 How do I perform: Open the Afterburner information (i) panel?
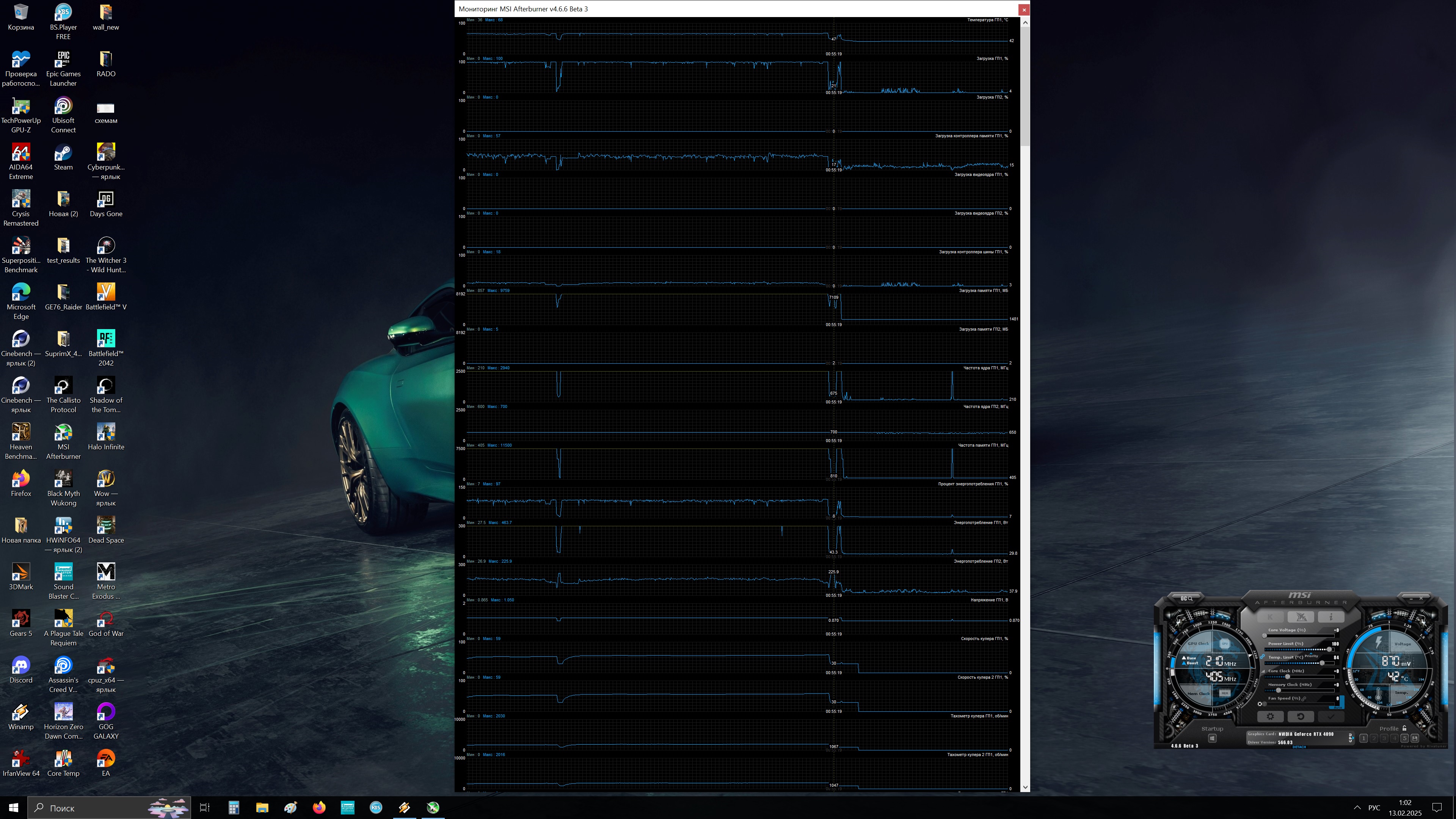click(x=1331, y=617)
